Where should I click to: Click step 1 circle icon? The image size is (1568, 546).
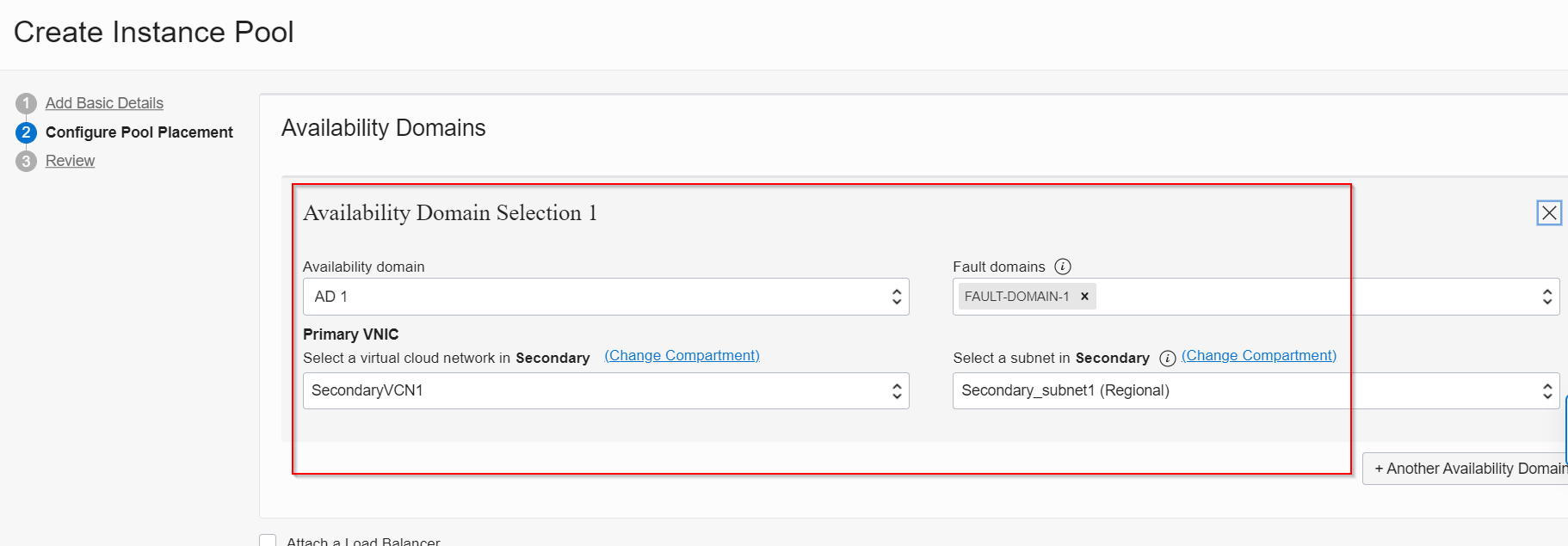[26, 103]
